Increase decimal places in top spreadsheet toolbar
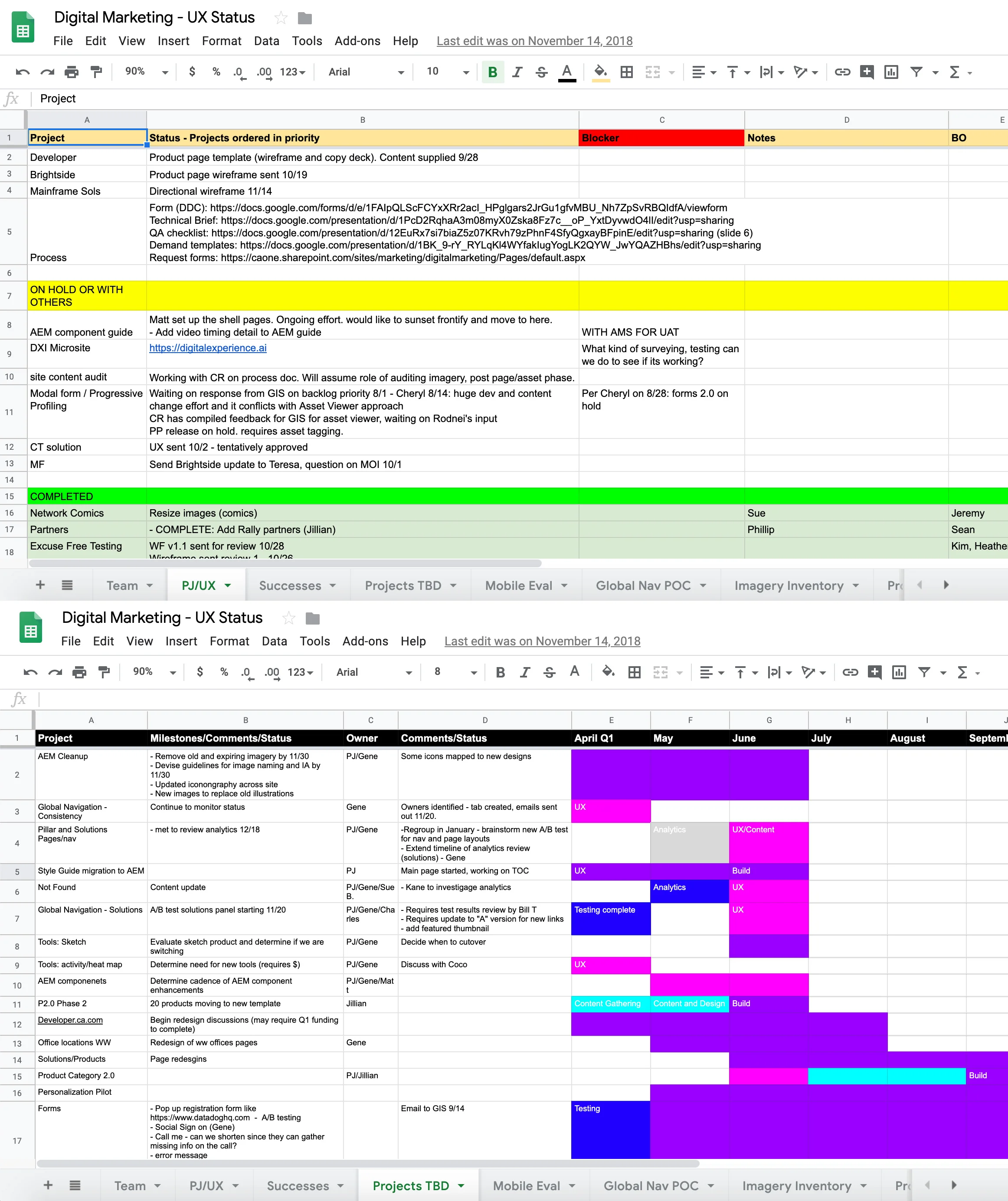This screenshot has height=1201, width=1008. click(264, 72)
